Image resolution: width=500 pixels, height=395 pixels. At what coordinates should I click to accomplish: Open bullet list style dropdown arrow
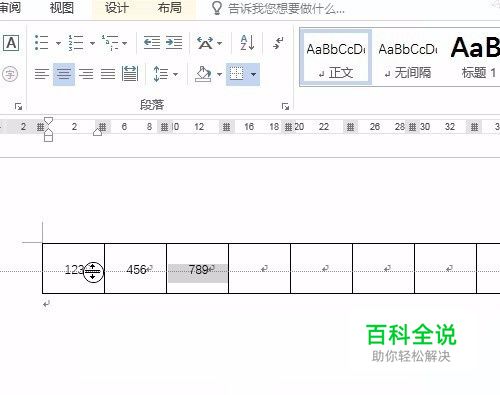(58, 43)
